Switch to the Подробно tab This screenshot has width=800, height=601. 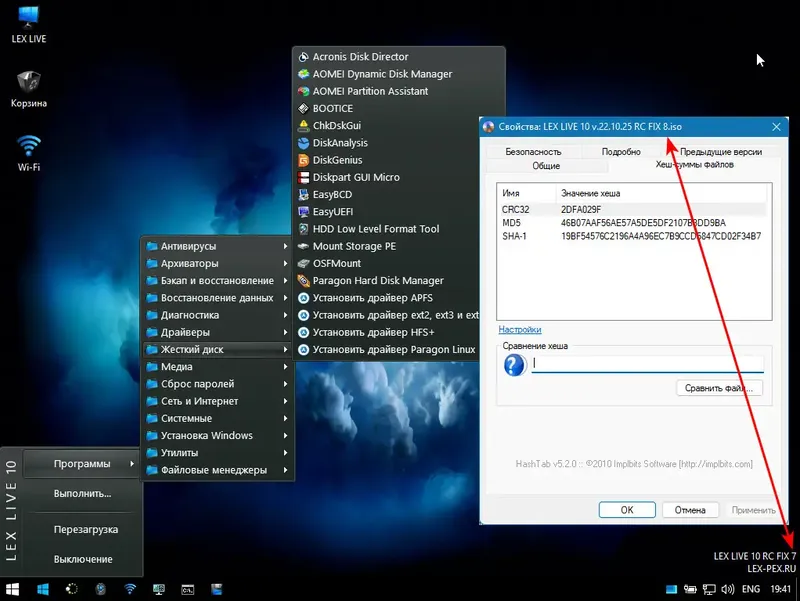point(621,152)
